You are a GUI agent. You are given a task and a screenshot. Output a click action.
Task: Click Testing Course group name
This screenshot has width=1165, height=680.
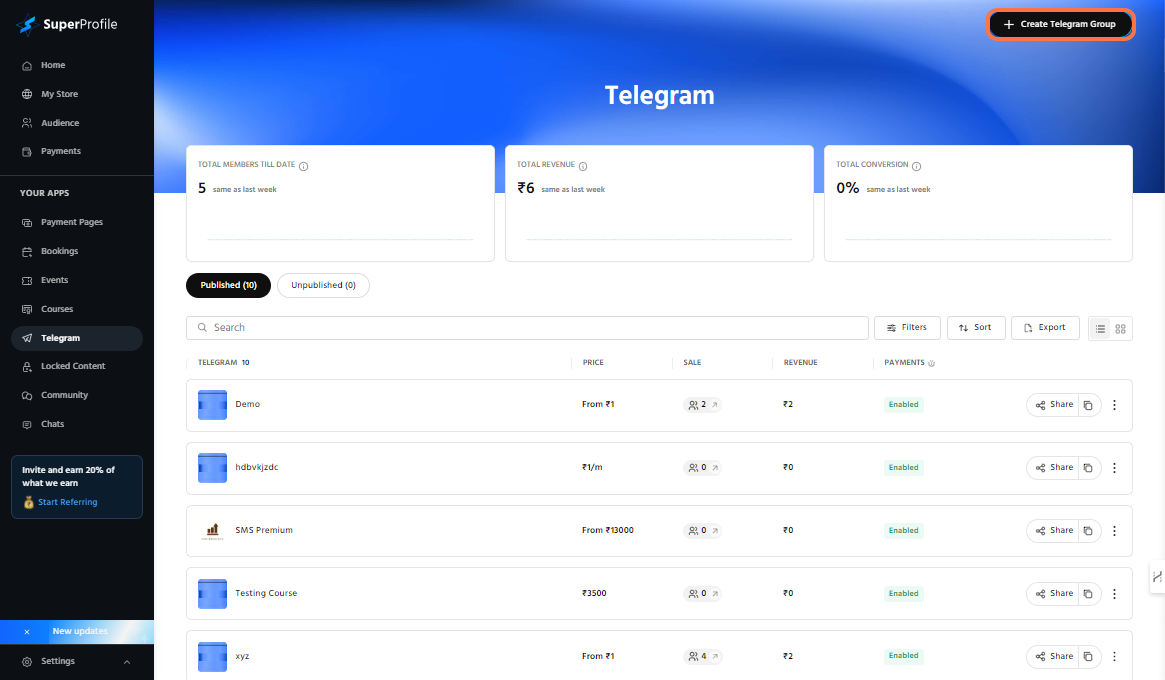point(266,594)
